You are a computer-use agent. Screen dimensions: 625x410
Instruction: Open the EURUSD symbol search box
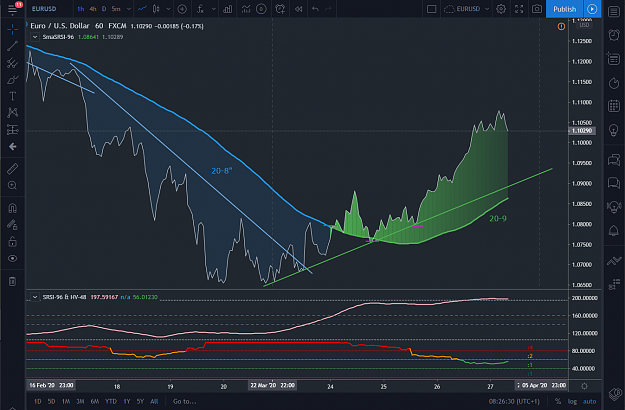(x=44, y=9)
